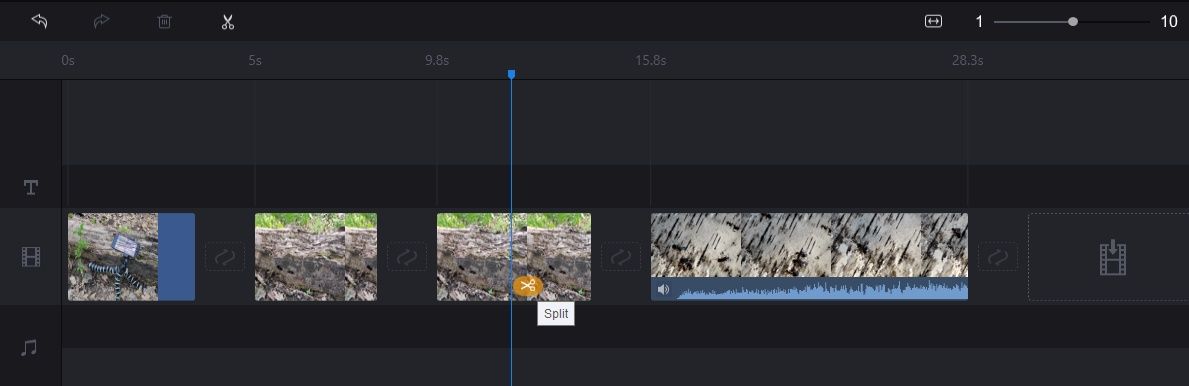Click the undo arrow icon
The image size is (1189, 386).
tap(39, 21)
